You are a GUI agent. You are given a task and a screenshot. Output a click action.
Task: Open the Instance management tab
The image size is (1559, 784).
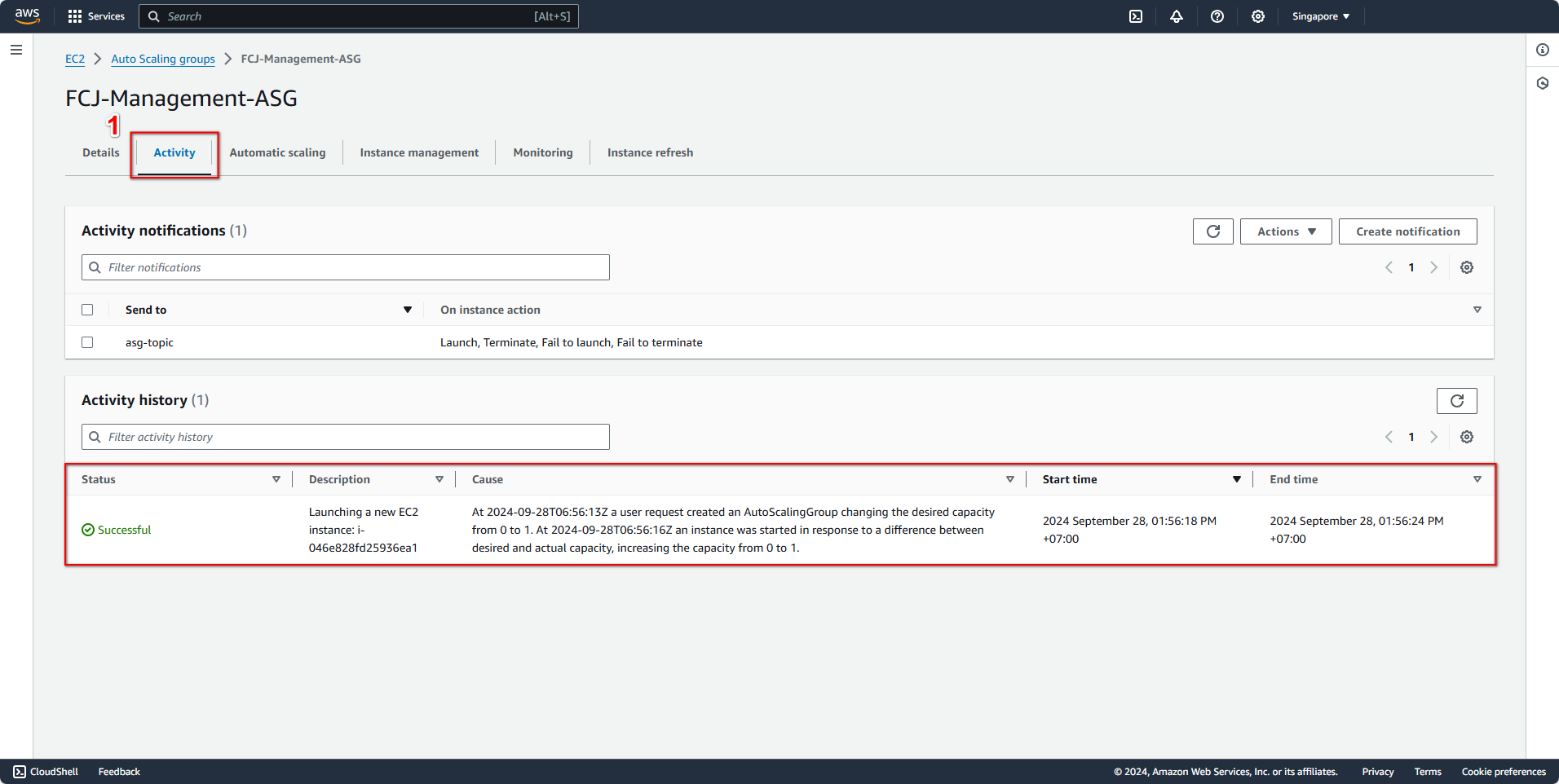[x=419, y=152]
